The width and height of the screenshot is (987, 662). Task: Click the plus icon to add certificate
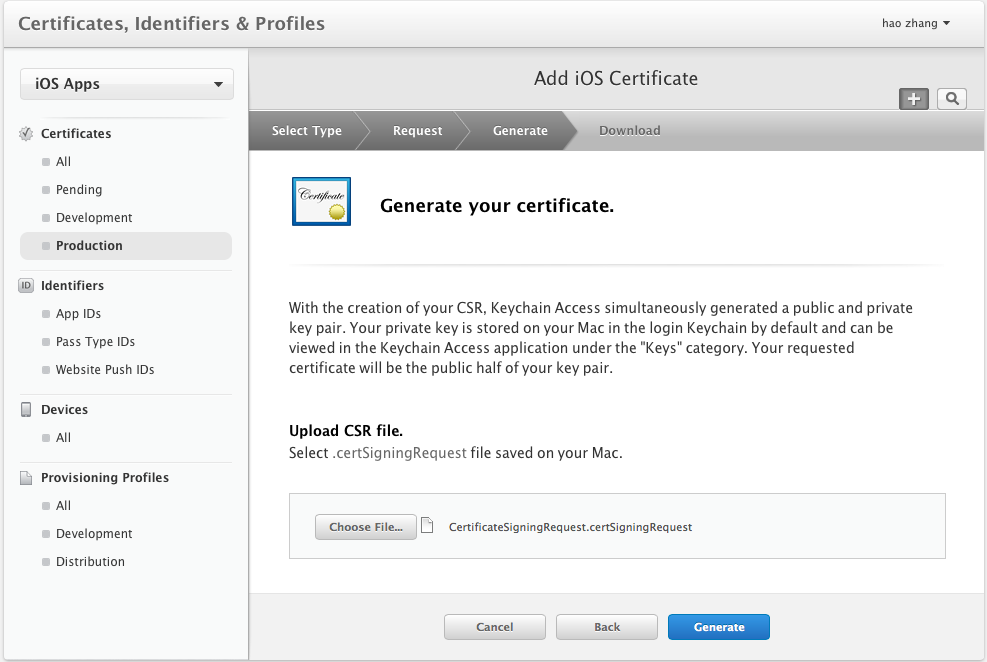[x=914, y=98]
